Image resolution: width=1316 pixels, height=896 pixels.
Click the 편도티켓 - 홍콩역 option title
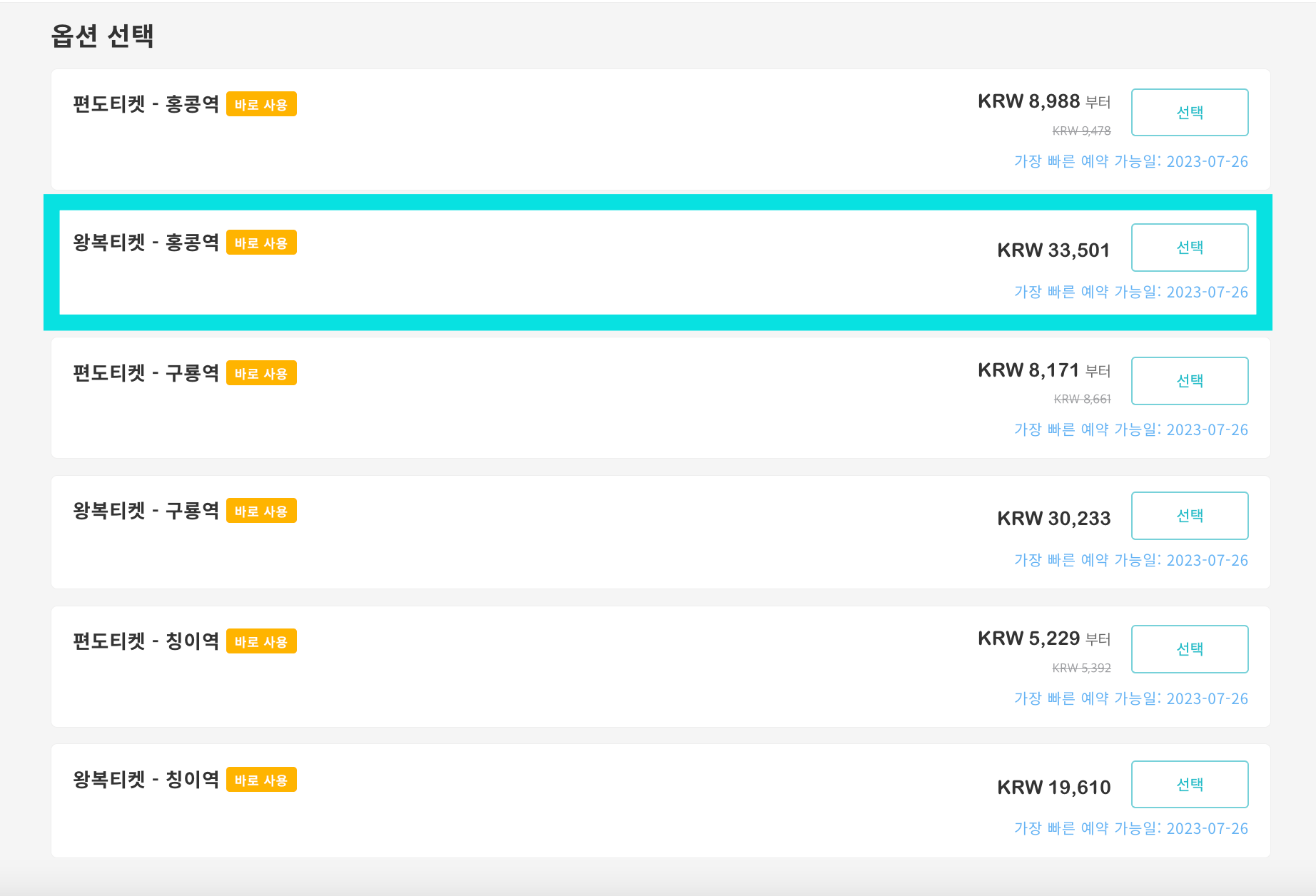pos(146,104)
